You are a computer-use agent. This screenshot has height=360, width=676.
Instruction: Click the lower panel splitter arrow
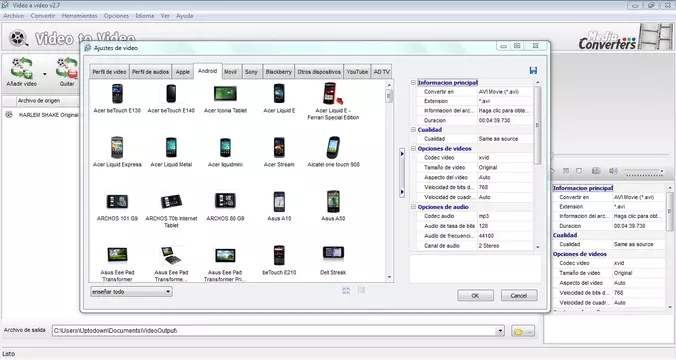tap(402, 192)
